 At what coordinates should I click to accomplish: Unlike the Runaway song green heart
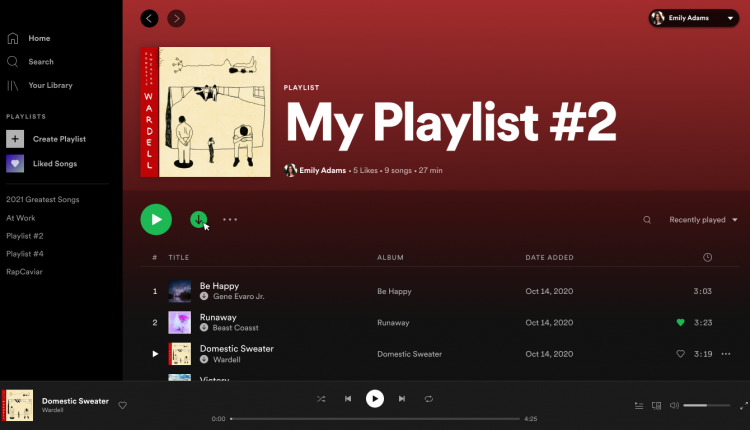(x=681, y=323)
